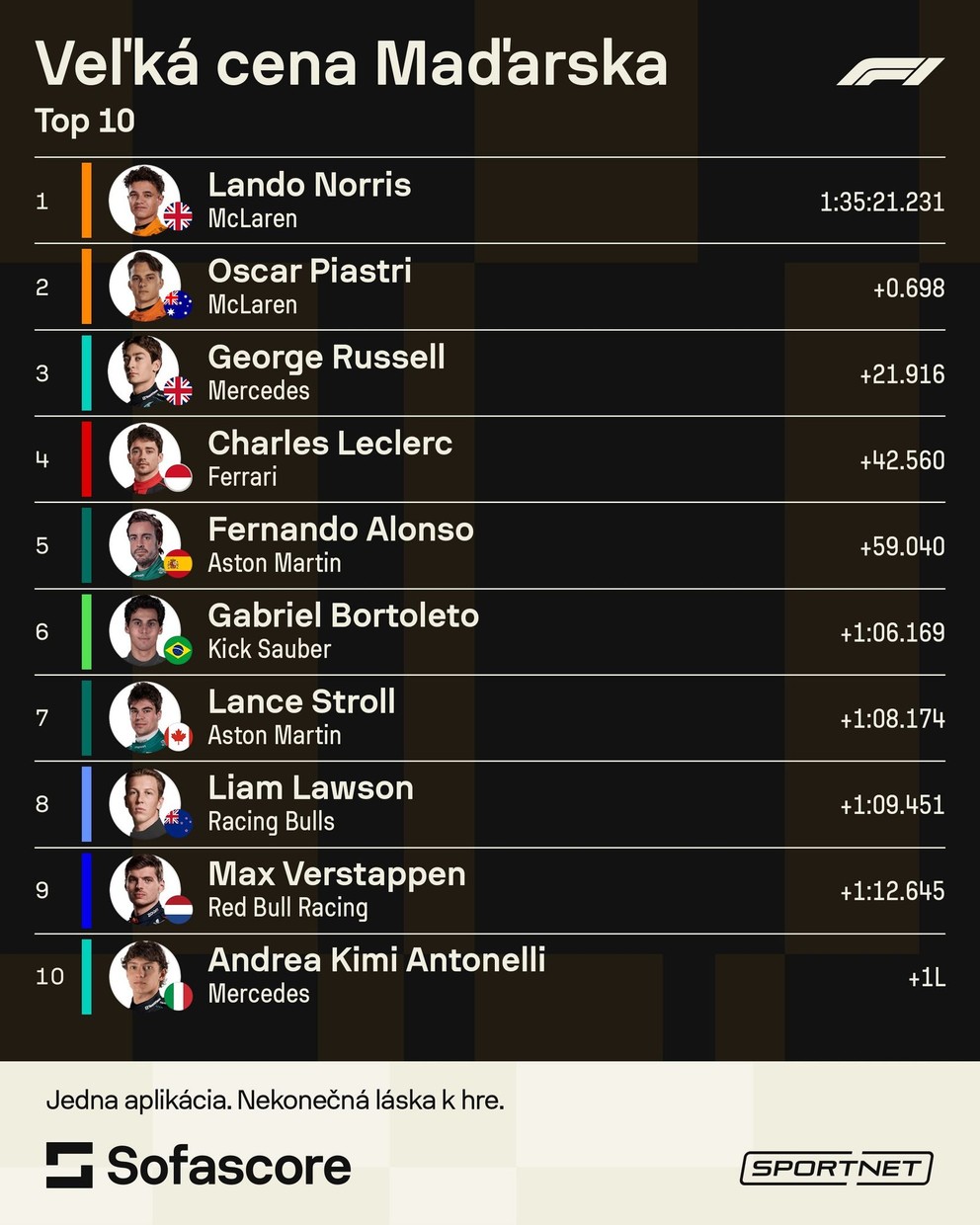980x1225 pixels.
Task: Click the orange McLaren color bar for Piastri
Action: point(87,286)
